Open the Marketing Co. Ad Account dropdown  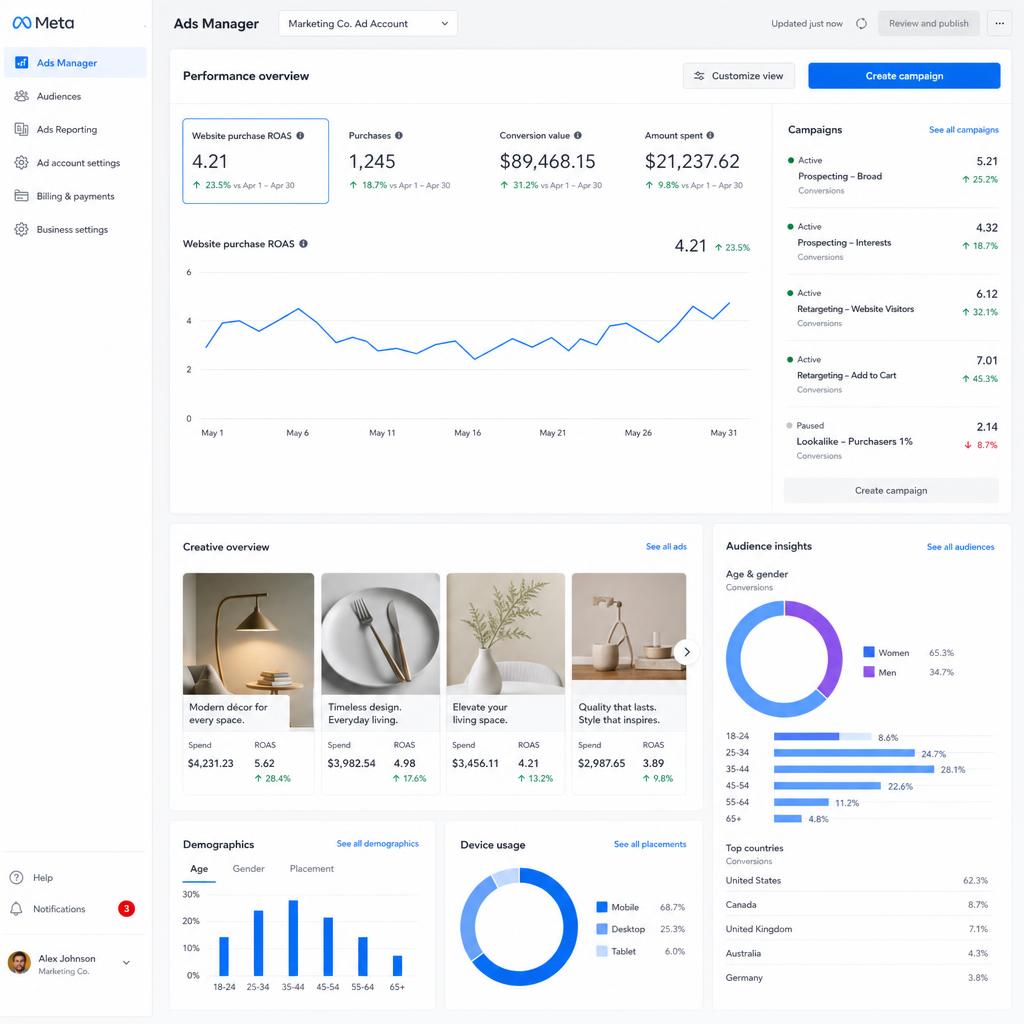point(368,24)
